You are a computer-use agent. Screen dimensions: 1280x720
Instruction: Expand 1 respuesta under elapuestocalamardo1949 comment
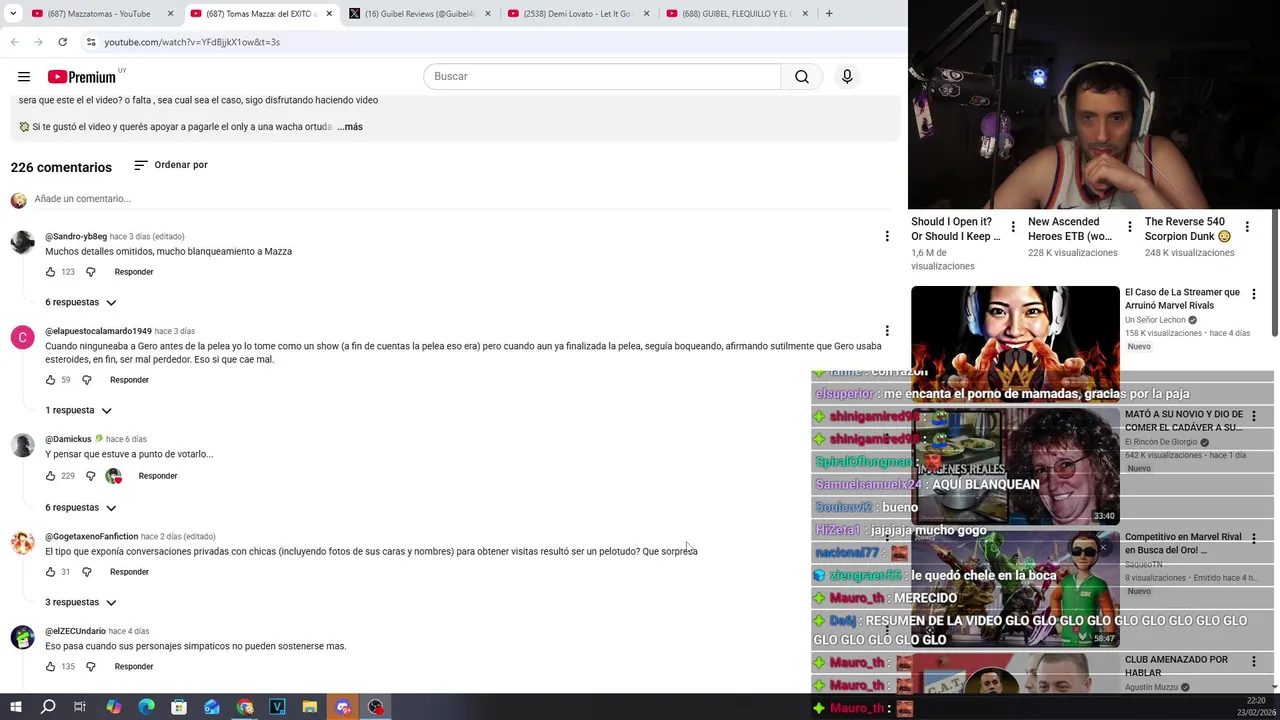click(x=79, y=410)
